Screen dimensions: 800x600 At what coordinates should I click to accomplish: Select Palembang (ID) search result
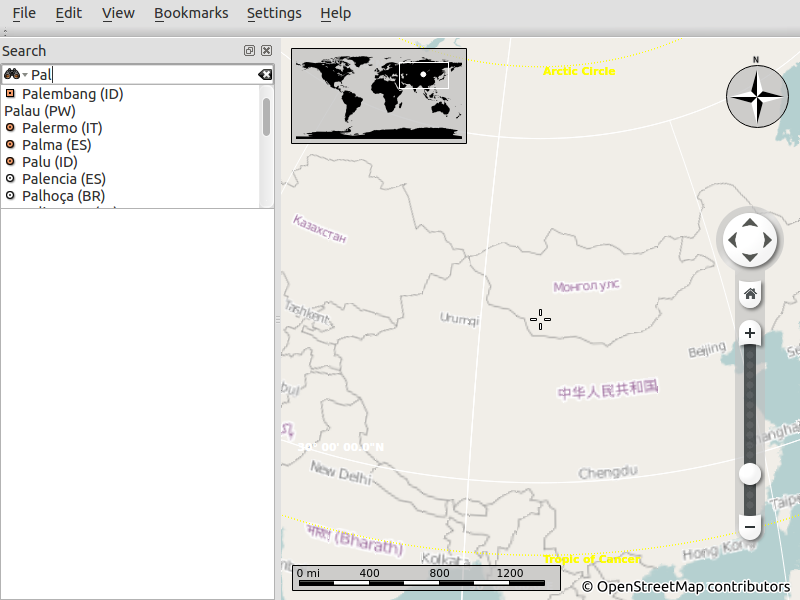pos(72,94)
